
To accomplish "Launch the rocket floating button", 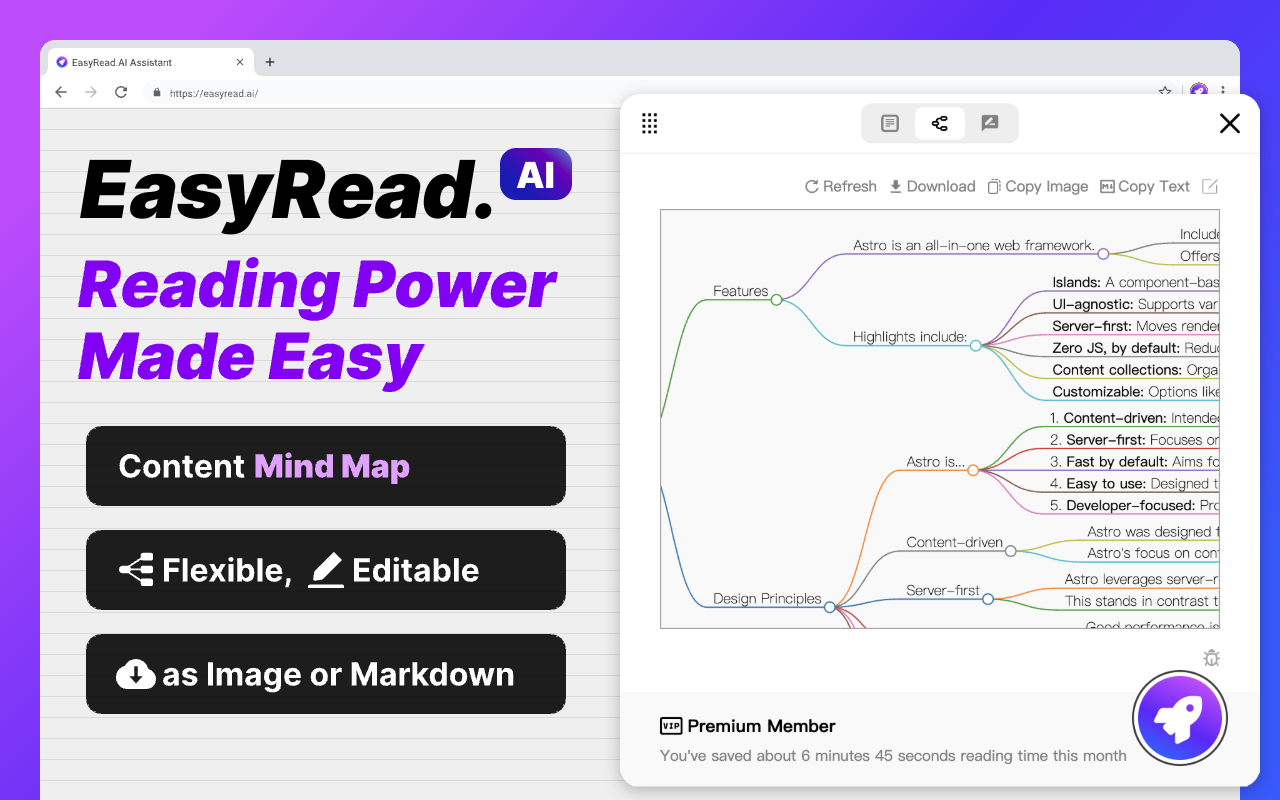I will [1180, 717].
